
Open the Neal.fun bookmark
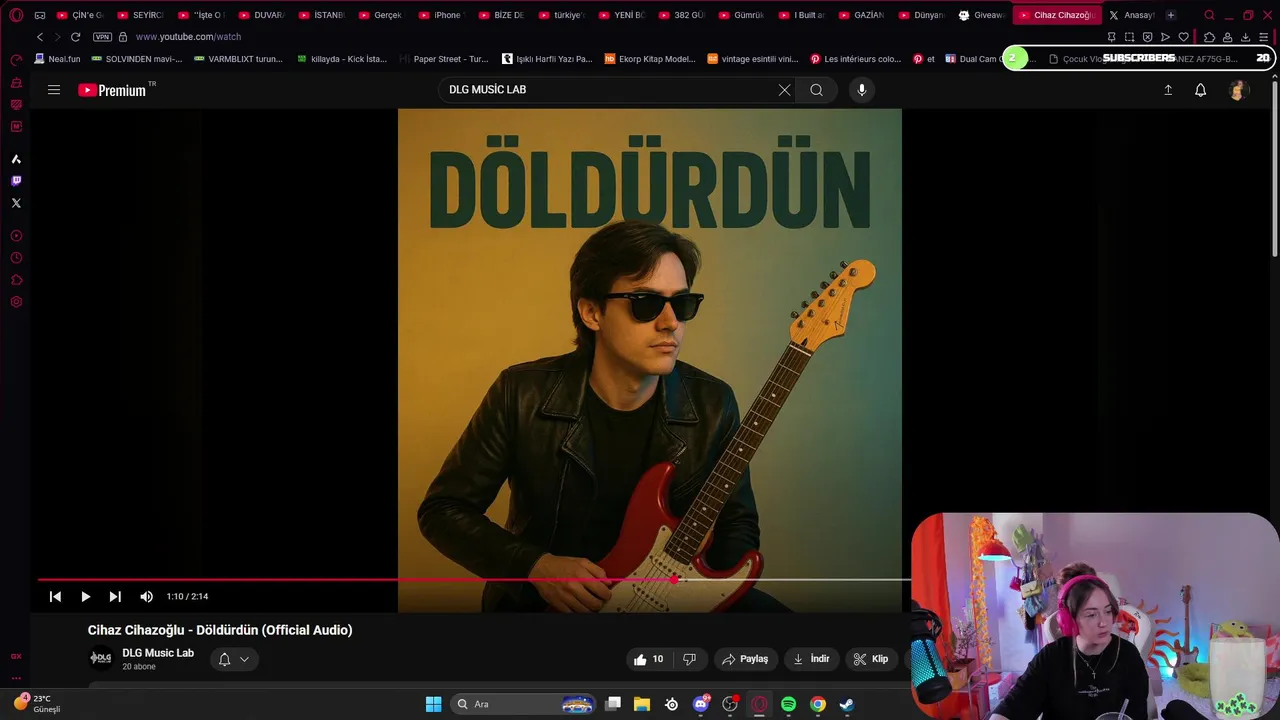click(57, 59)
